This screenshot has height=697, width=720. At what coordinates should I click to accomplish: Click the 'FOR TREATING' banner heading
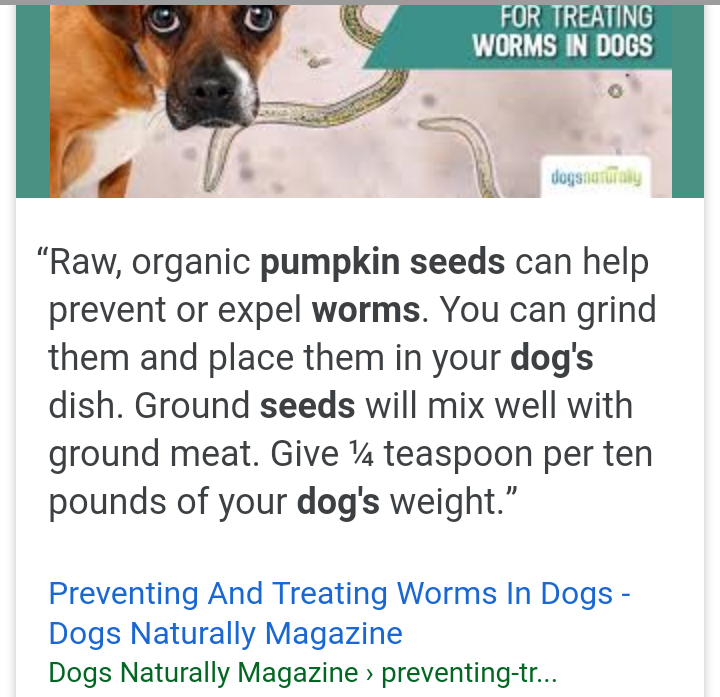pos(576,17)
